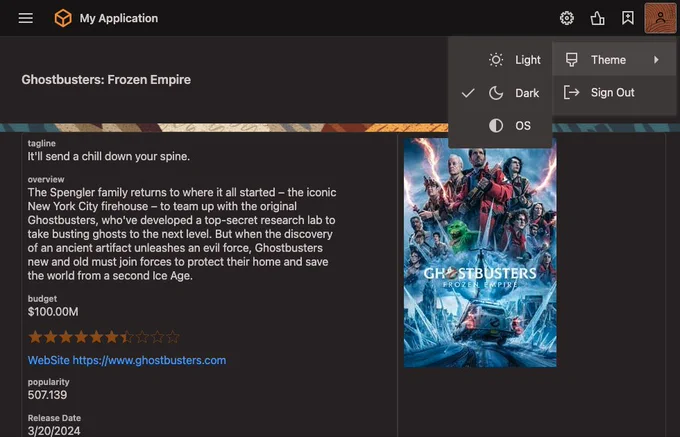
Task: Open the Theme menu entry
Action: (614, 59)
